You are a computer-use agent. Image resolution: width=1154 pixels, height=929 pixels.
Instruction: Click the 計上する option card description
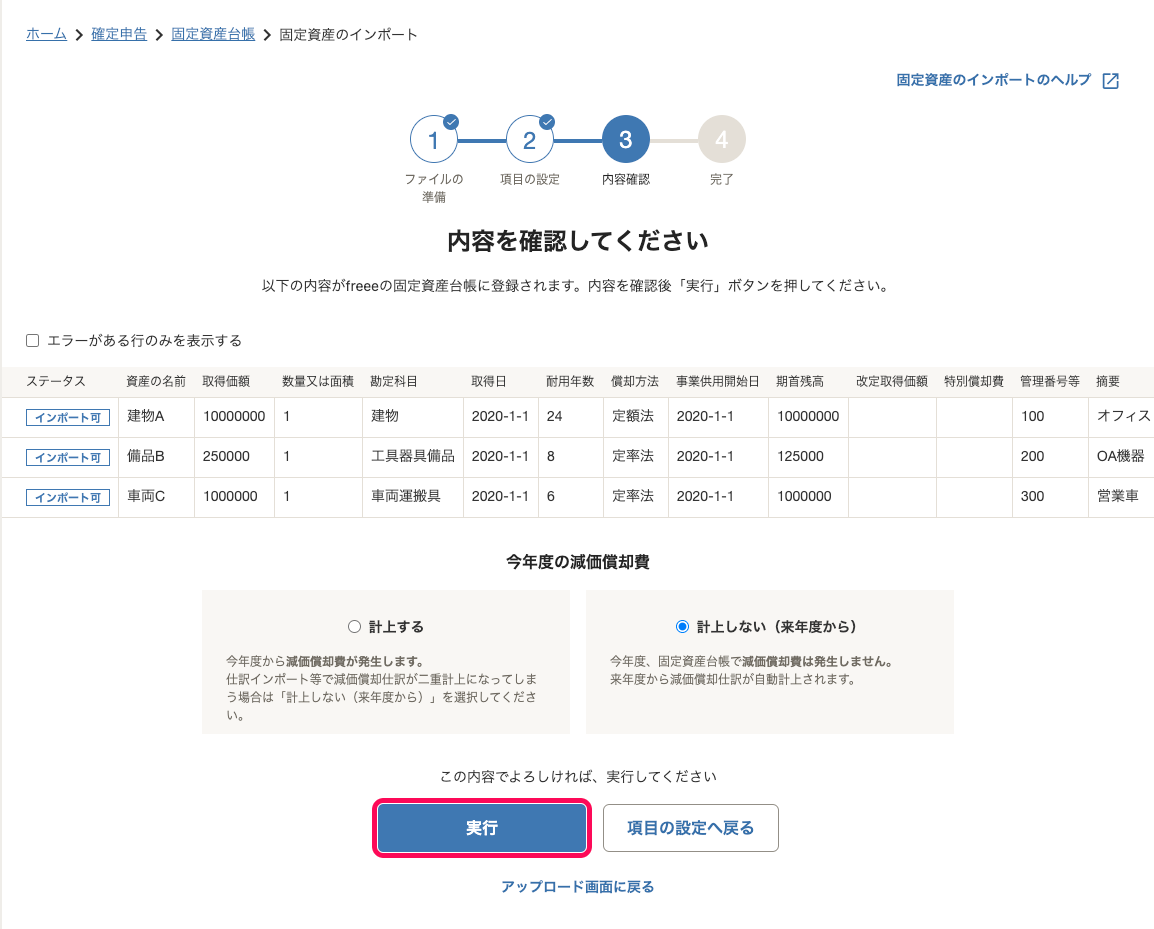pos(381,688)
